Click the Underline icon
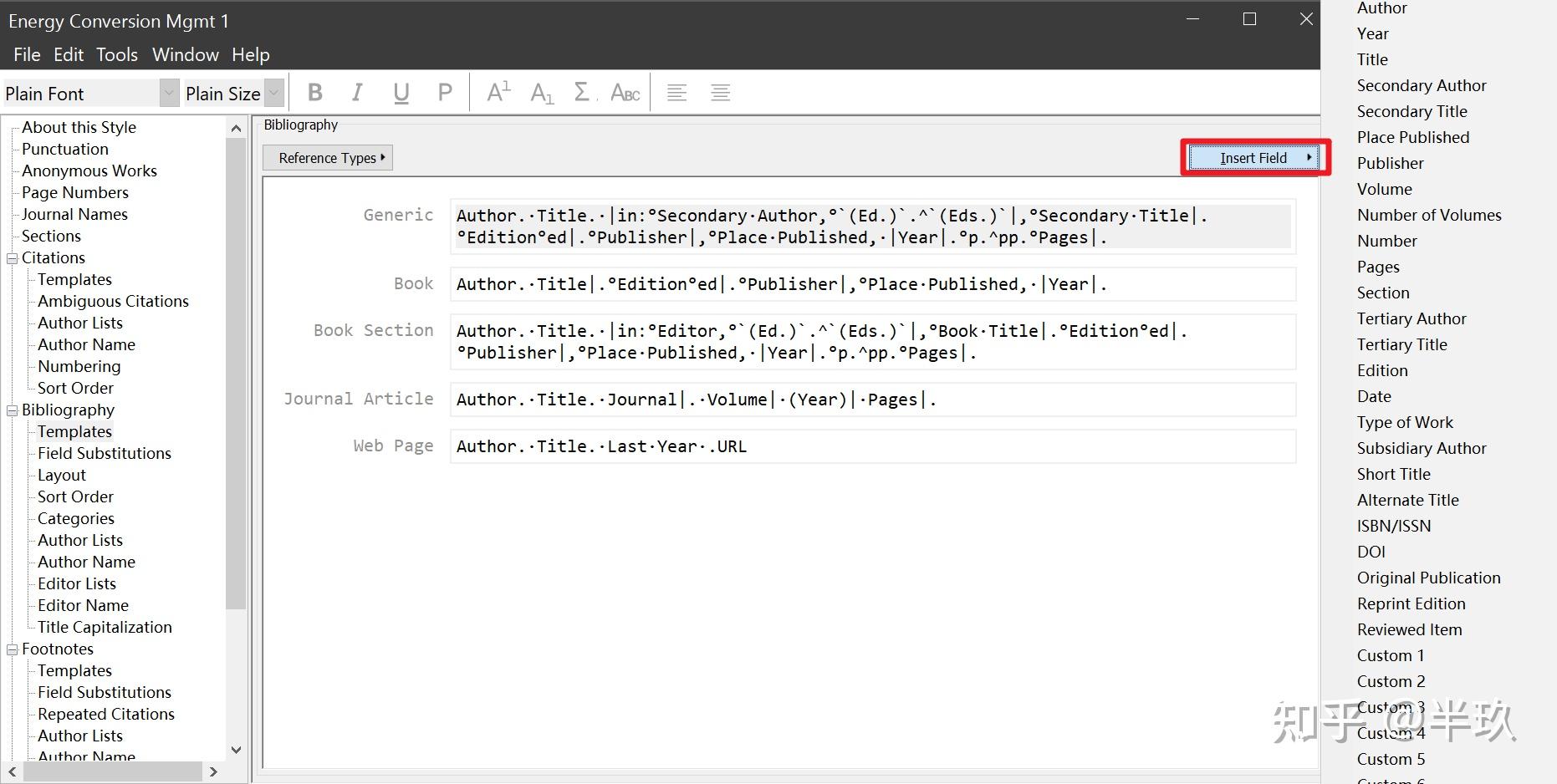This screenshot has width=1557, height=784. (401, 93)
